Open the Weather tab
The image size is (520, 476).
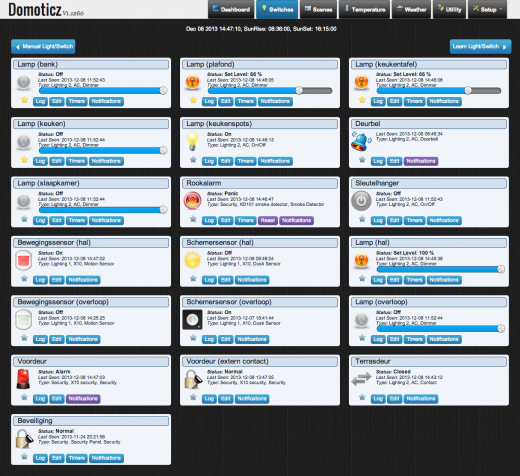(412, 10)
